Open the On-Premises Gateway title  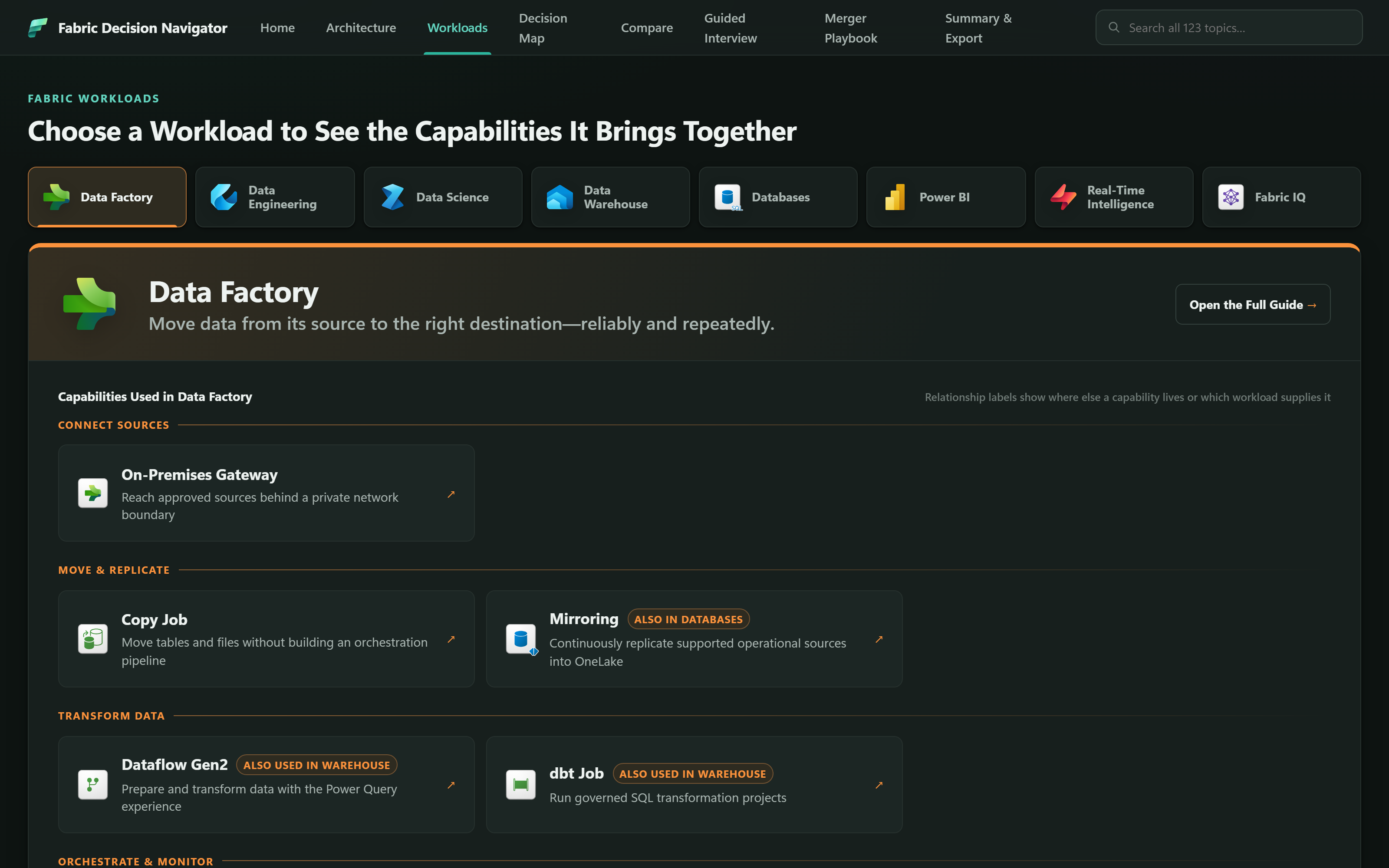[199, 475]
